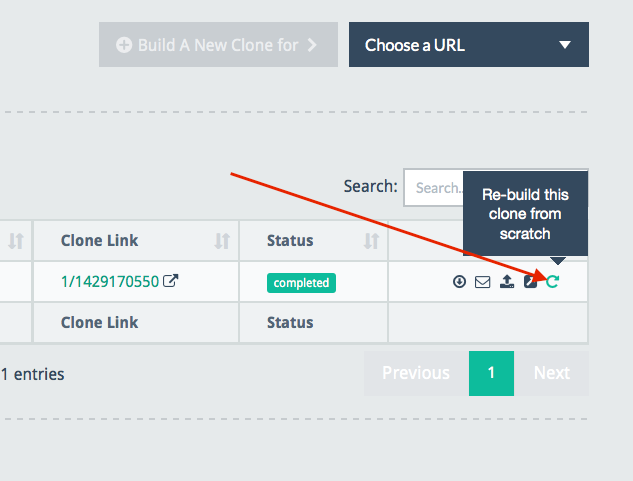Click the envelope icon to email the clone
Image resolution: width=633 pixels, height=481 pixels.
482,282
